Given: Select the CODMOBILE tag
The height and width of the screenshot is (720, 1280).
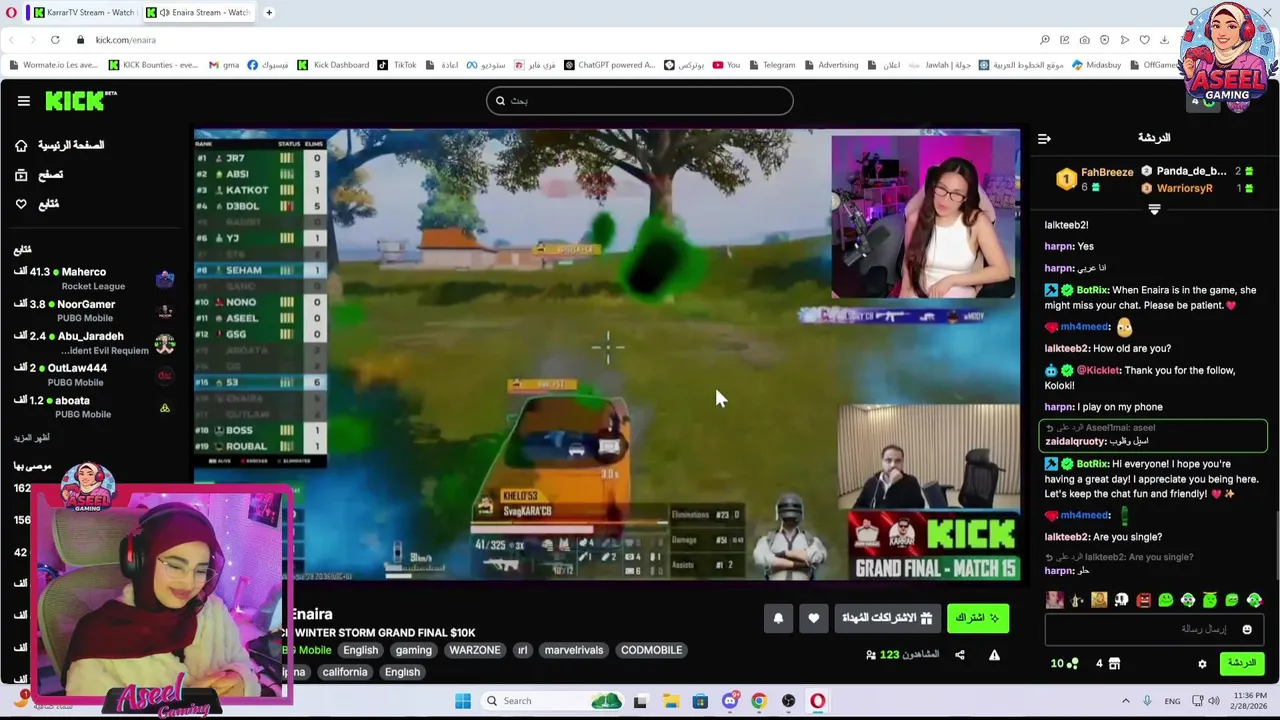Looking at the screenshot, I should point(651,650).
